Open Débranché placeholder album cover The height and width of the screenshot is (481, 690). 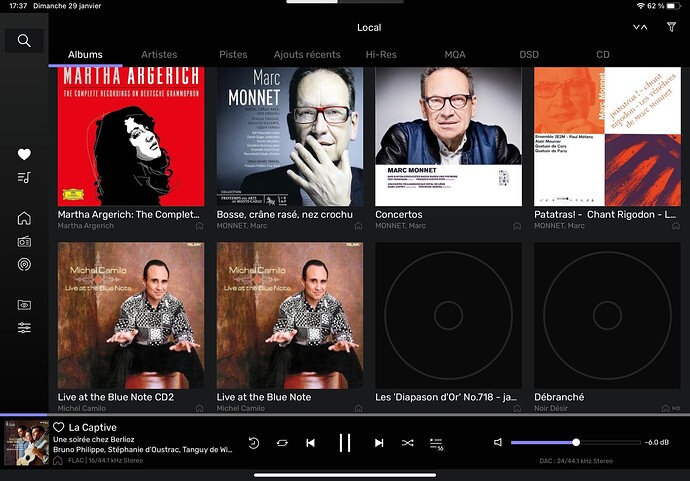[607, 315]
